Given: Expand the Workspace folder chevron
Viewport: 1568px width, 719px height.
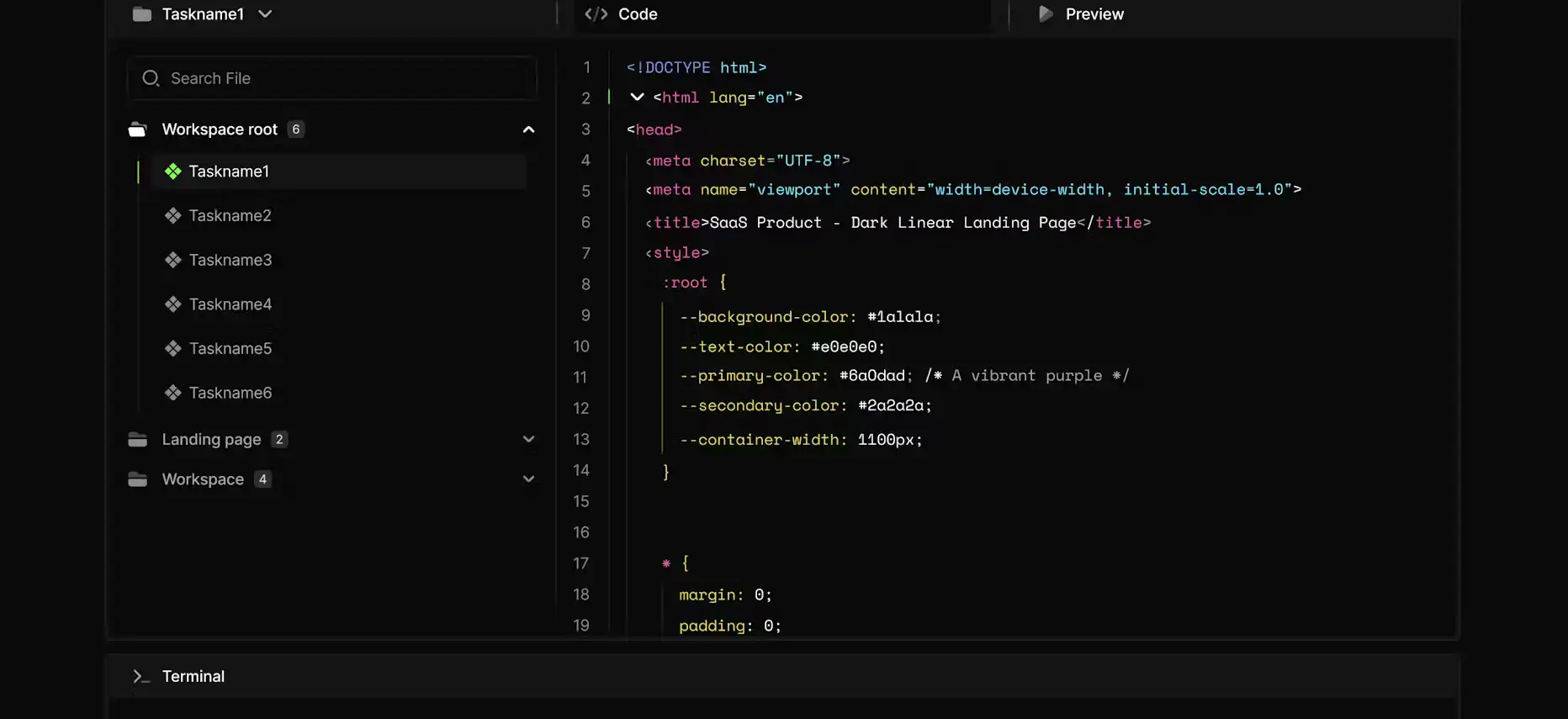Looking at the screenshot, I should click(528, 479).
